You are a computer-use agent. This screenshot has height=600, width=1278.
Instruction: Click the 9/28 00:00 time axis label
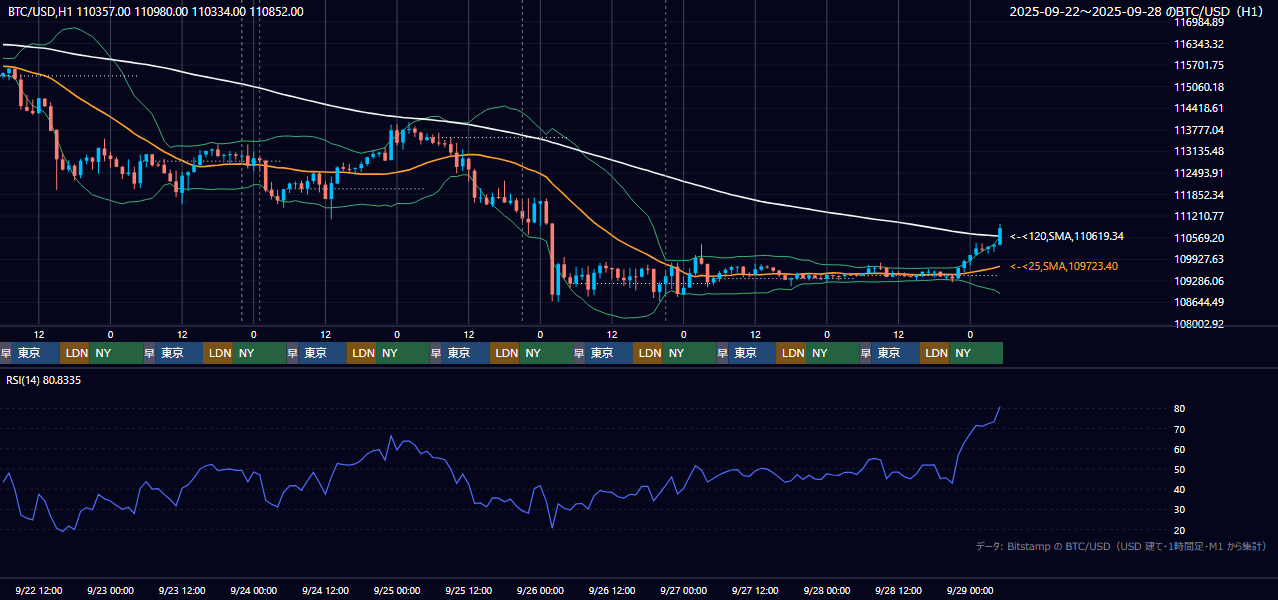(827, 591)
